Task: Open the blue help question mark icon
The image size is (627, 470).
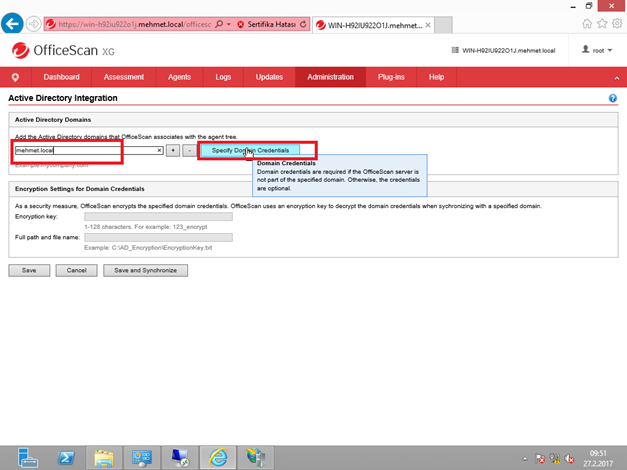Action: pyautogui.click(x=613, y=98)
